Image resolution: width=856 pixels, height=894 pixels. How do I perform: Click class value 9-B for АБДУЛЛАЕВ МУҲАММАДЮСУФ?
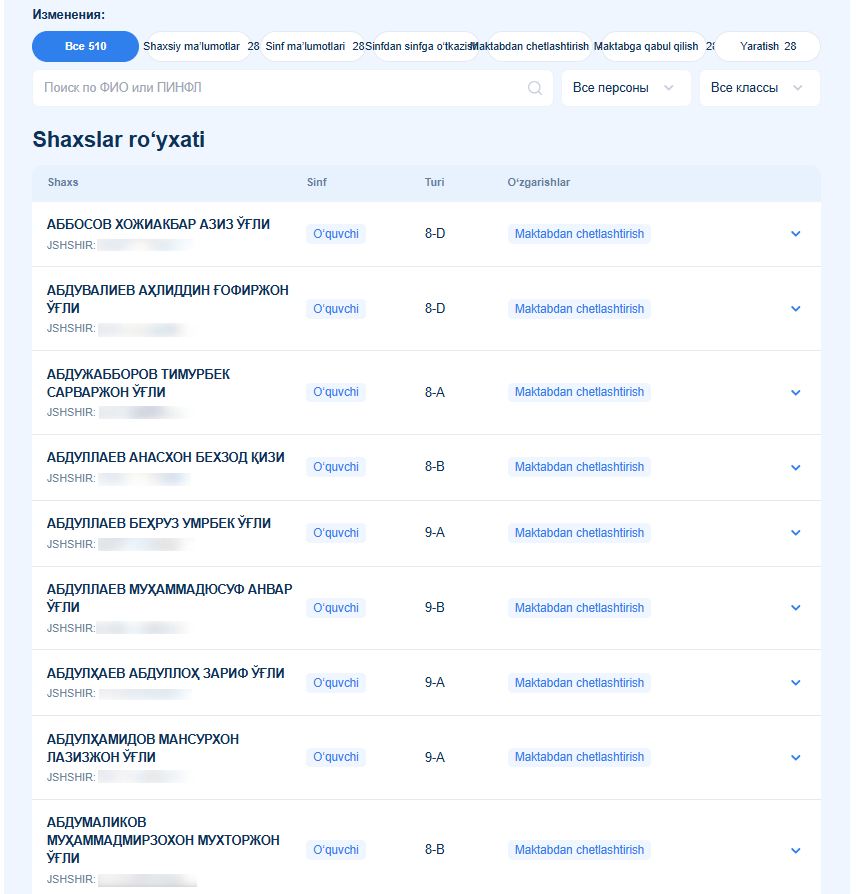(435, 608)
